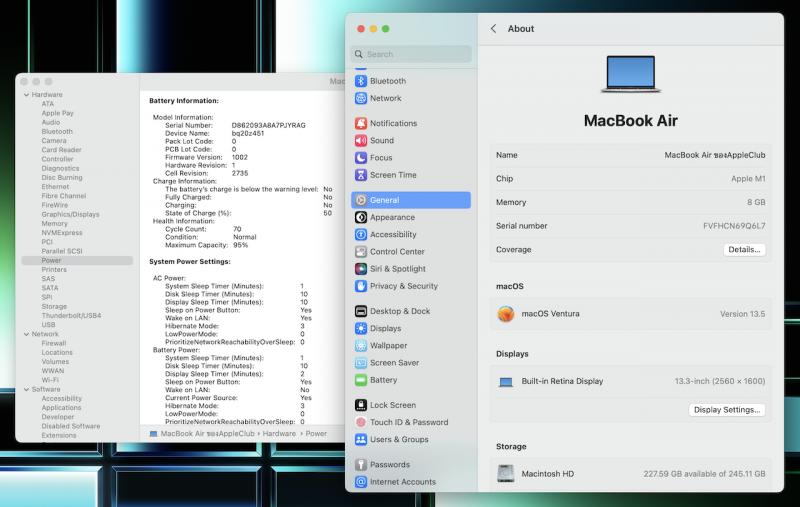Screen dimensions: 800x507
Task: Click the coverage Details... button
Action: [x=744, y=250]
